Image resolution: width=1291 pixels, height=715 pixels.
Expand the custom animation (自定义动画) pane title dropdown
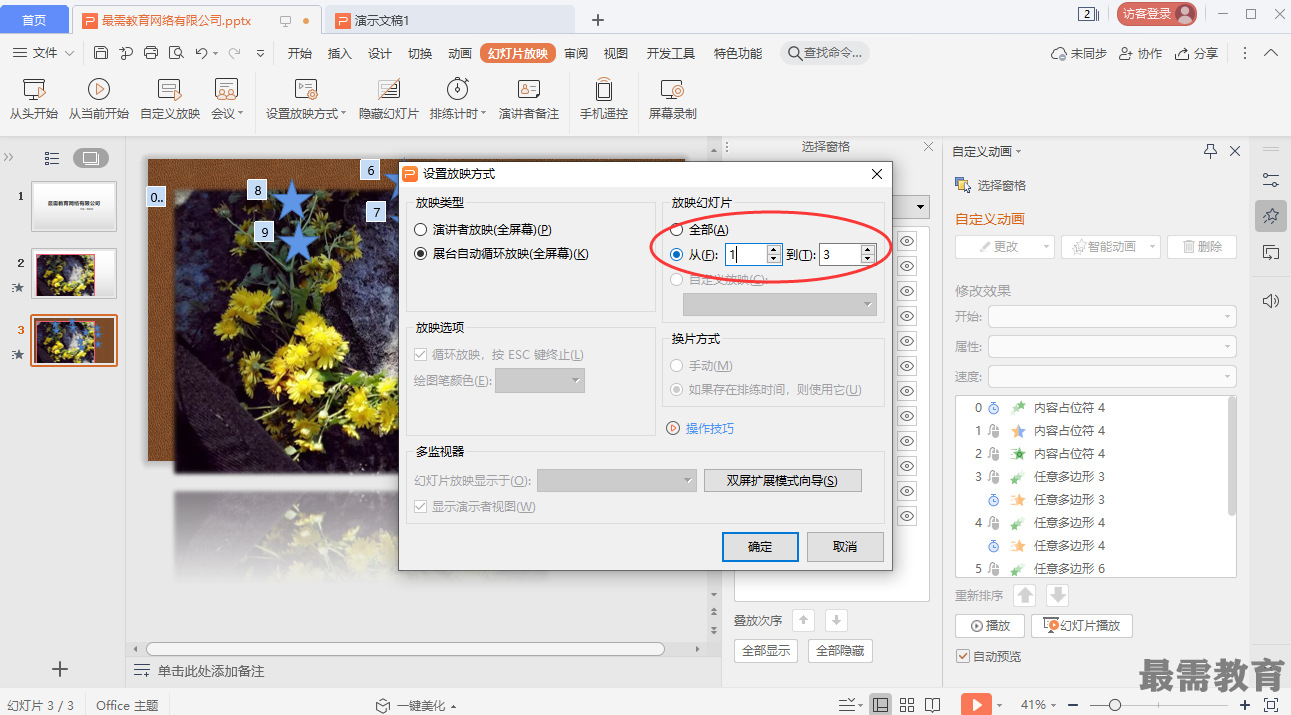point(1019,152)
